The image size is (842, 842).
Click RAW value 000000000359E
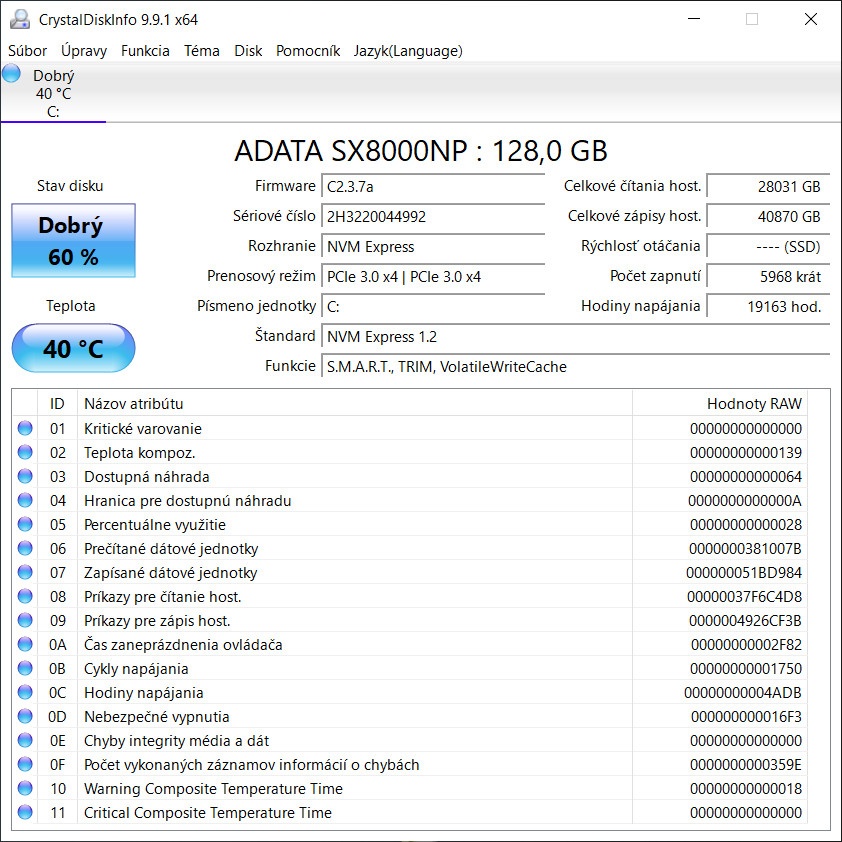point(745,765)
